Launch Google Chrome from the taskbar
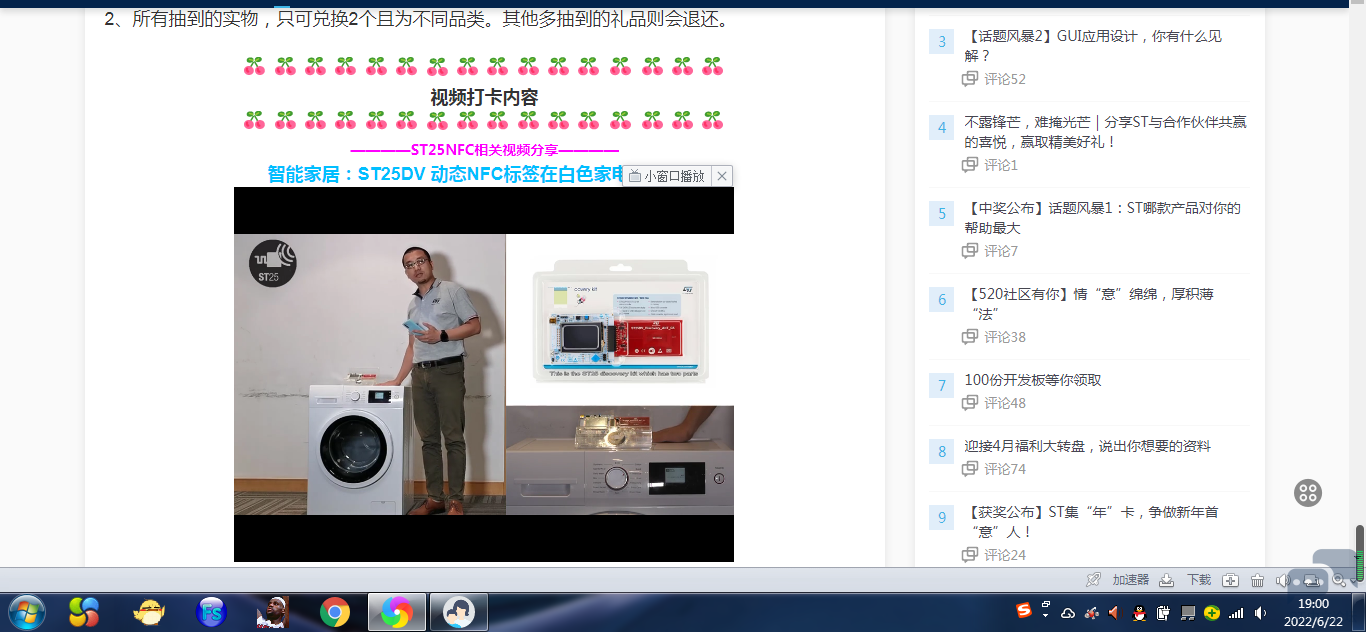The image size is (1366, 632). coord(335,611)
